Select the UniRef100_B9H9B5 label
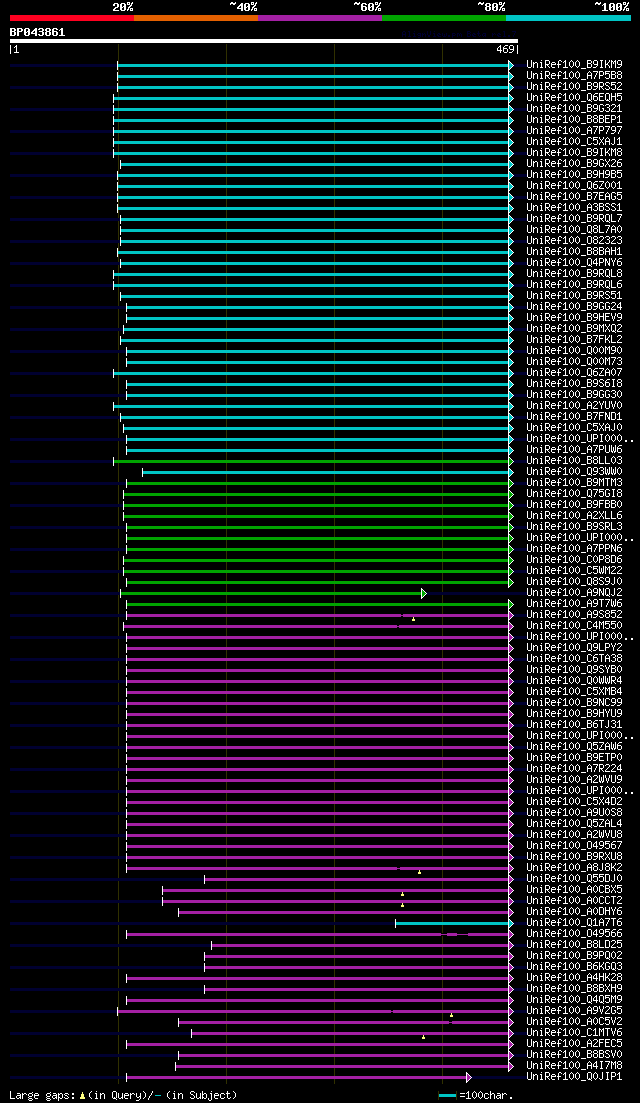Screen dimensions: 640x1103 coord(574,174)
